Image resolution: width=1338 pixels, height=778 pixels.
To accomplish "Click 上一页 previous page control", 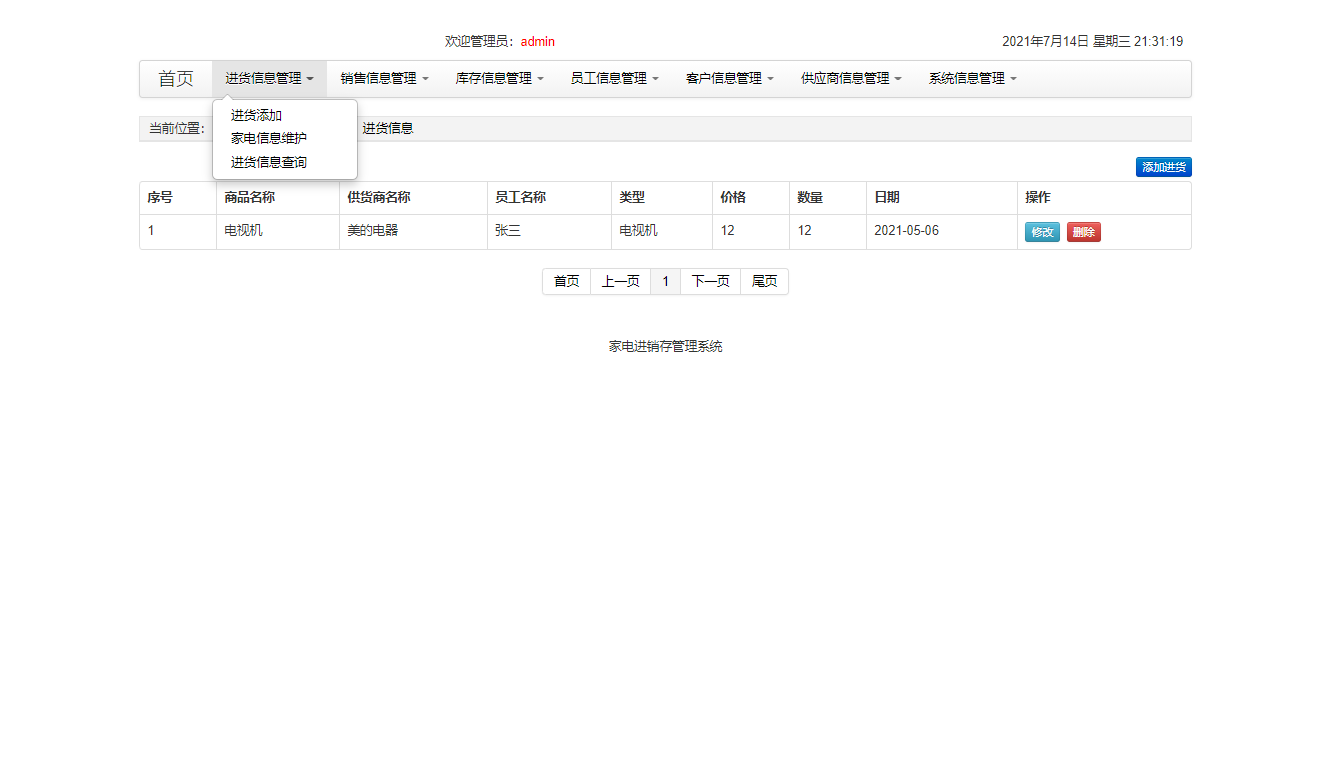I will pyautogui.click(x=620, y=281).
